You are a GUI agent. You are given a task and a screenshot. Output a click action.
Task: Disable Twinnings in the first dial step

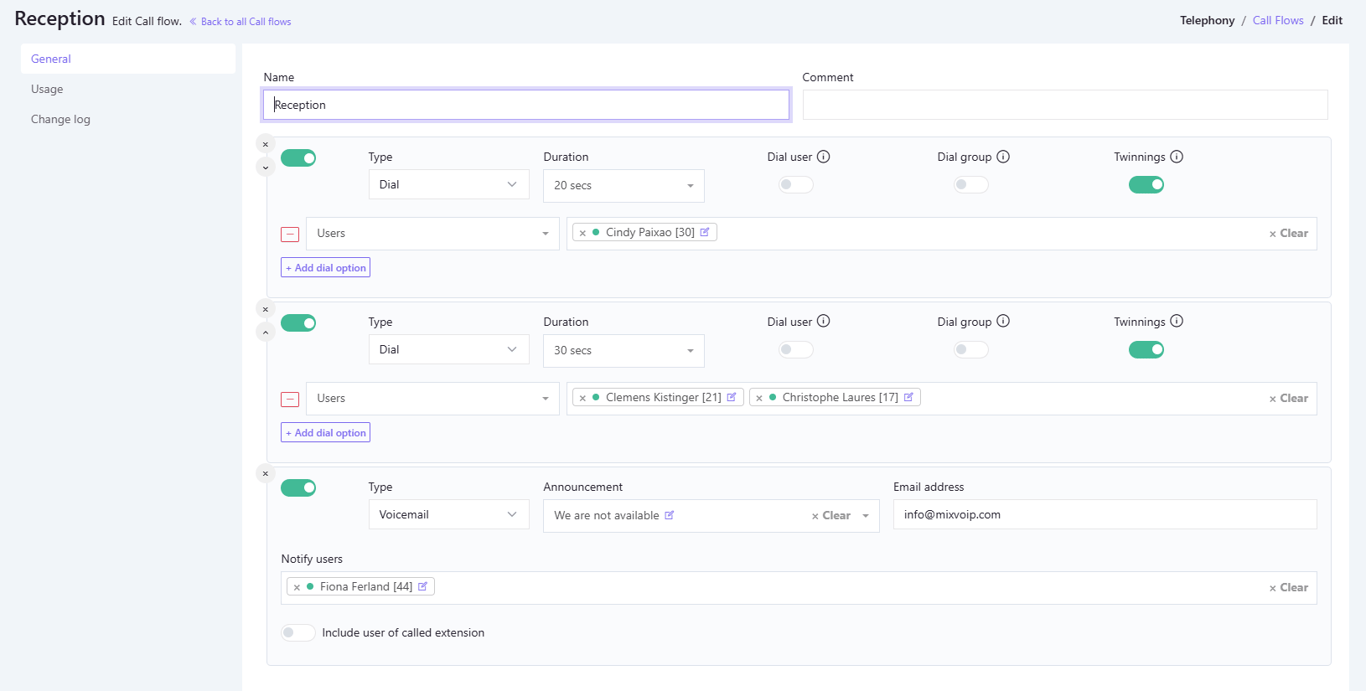point(1146,185)
